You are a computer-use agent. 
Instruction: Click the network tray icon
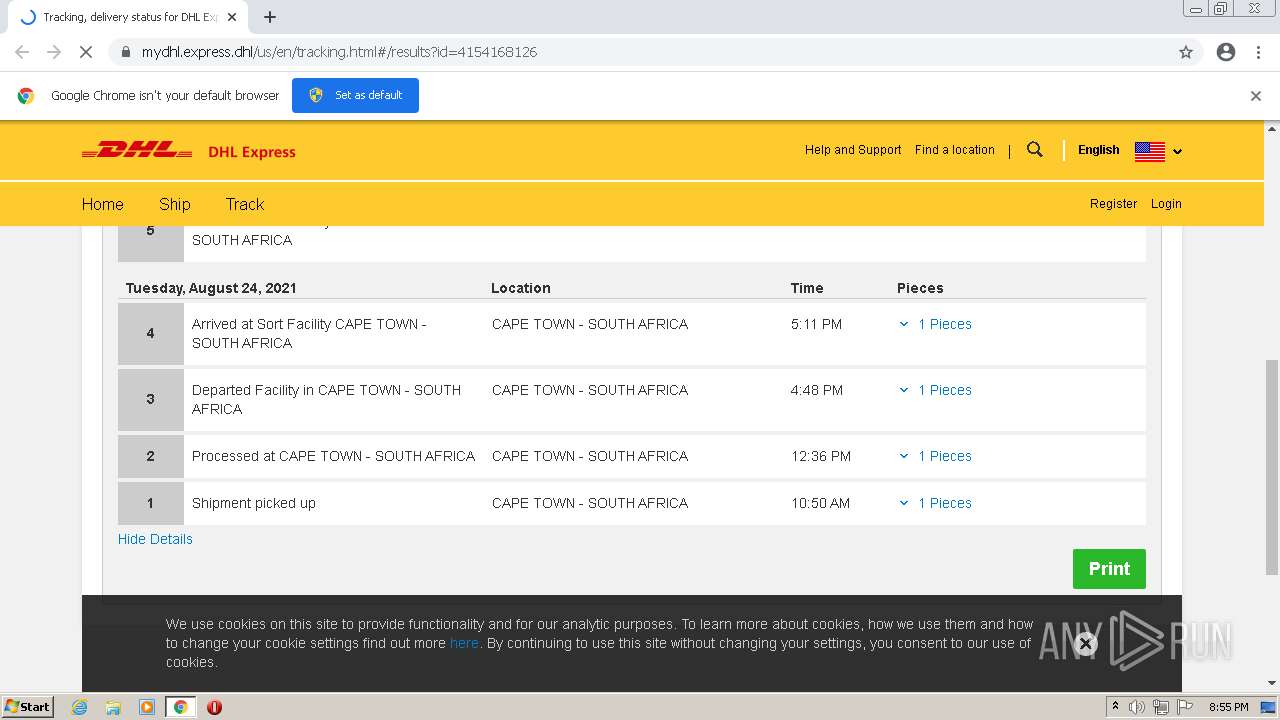(x=1161, y=707)
